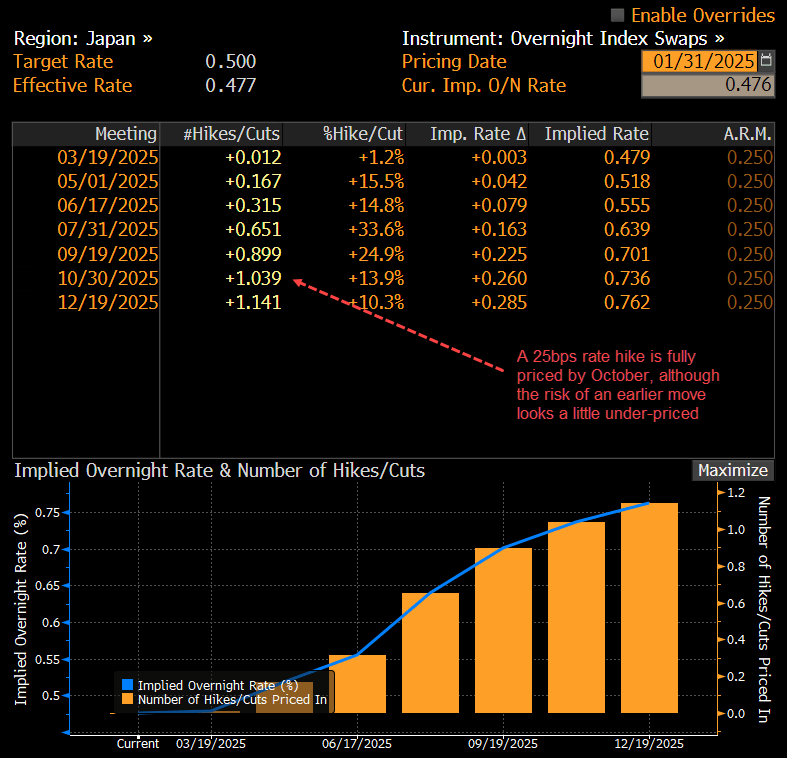Image resolution: width=787 pixels, height=758 pixels.
Task: Sort by the #Hikes/Cuts column header
Action: click(x=221, y=134)
